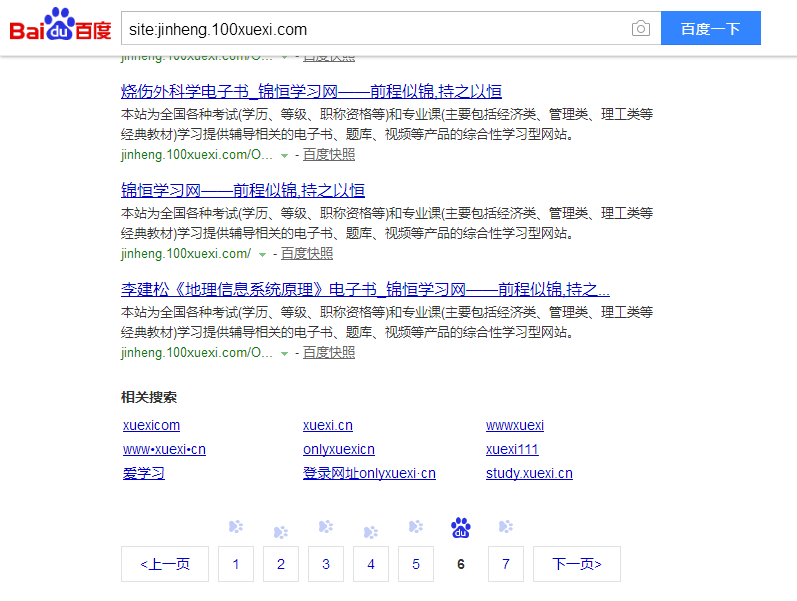Go to results page 7
The height and width of the screenshot is (601, 797).
tap(506, 564)
